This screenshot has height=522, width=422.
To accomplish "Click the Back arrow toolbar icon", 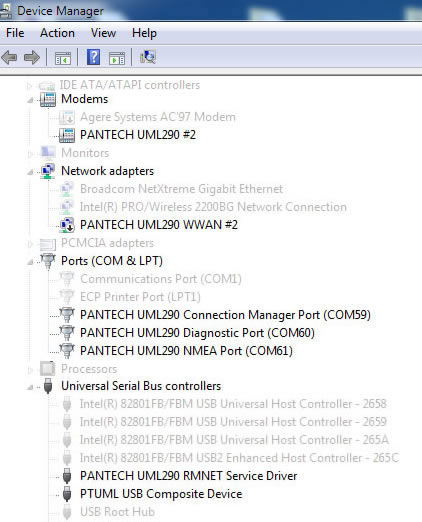I will 9,57.
